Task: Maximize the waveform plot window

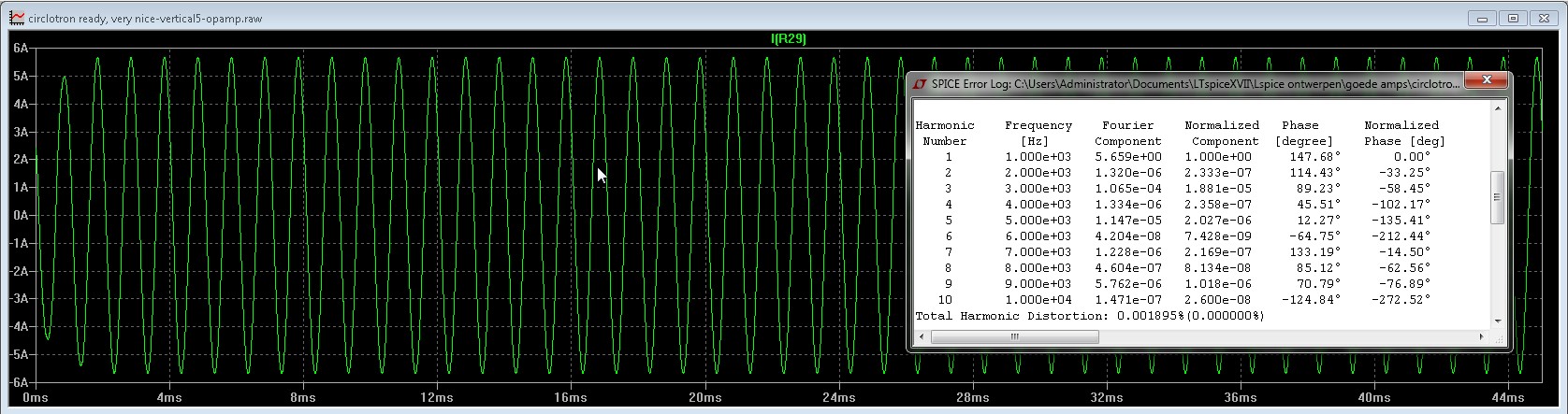Action: point(1513,18)
